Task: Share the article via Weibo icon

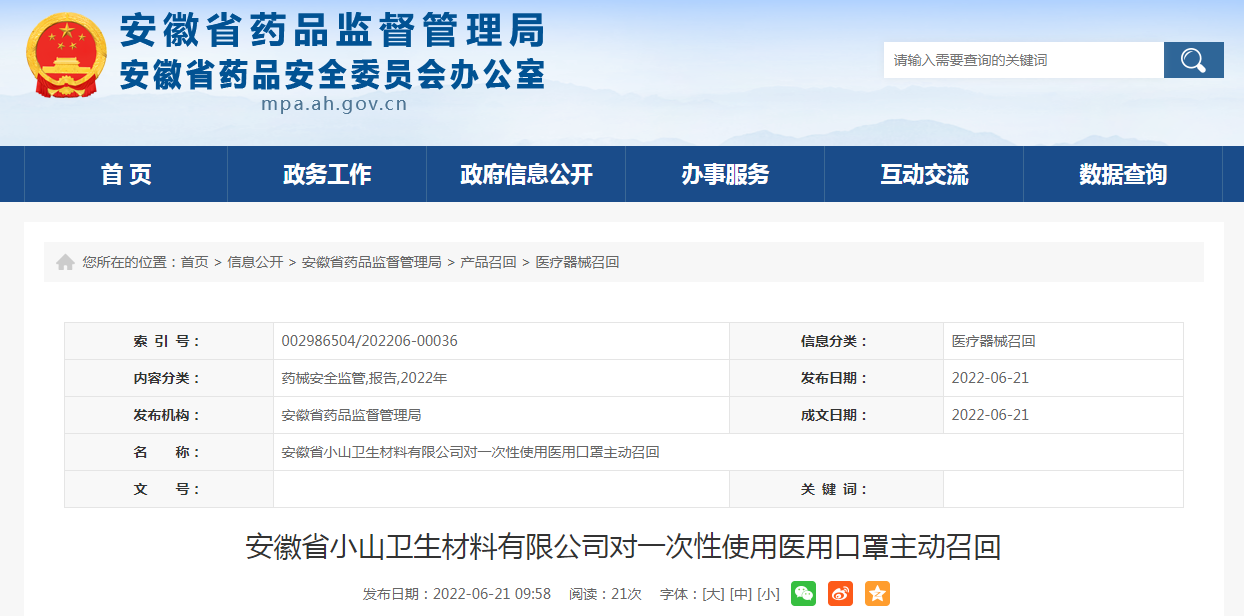Action: tap(840, 594)
